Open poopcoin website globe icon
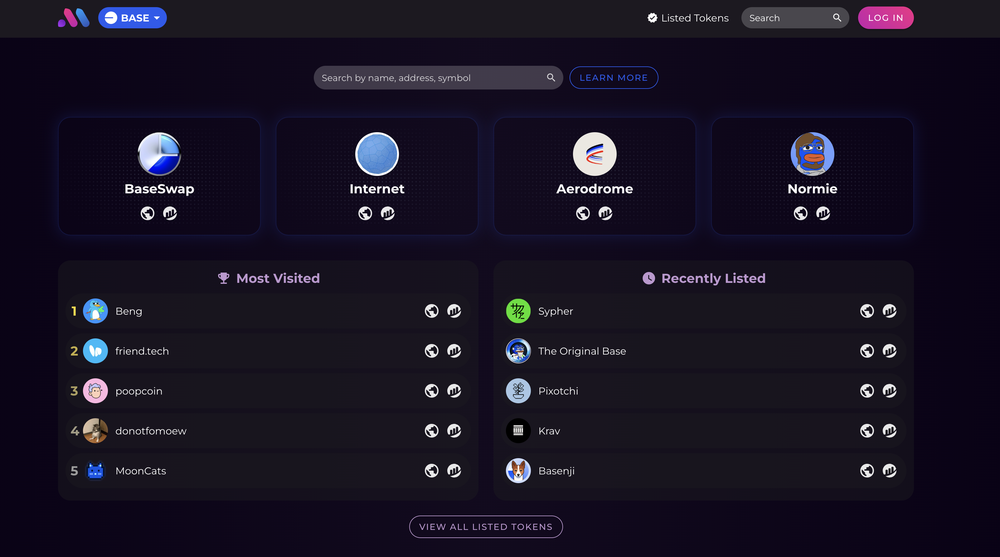Screen dimensions: 1000x557 tap(432, 390)
